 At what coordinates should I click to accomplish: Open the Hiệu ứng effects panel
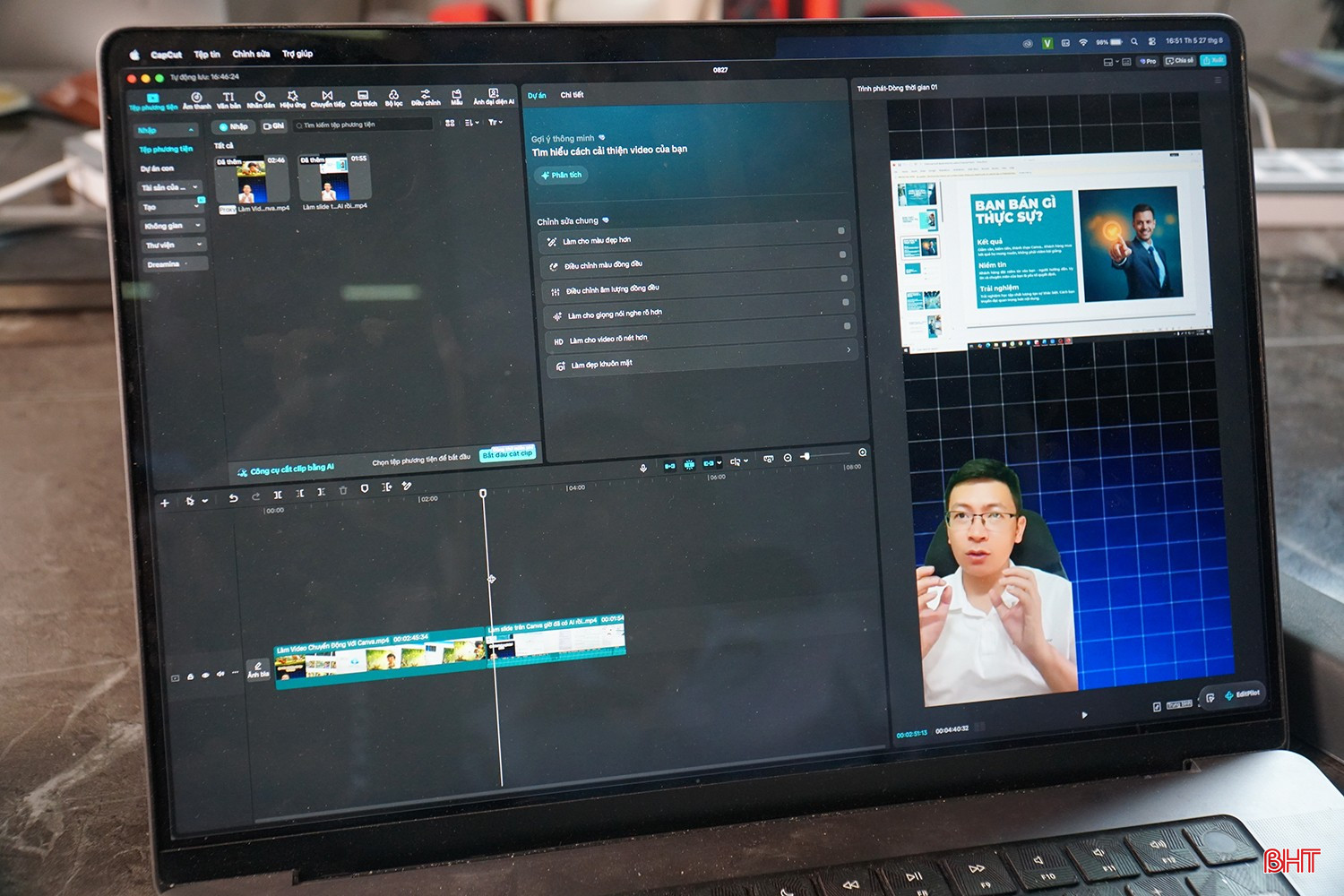coord(292,99)
